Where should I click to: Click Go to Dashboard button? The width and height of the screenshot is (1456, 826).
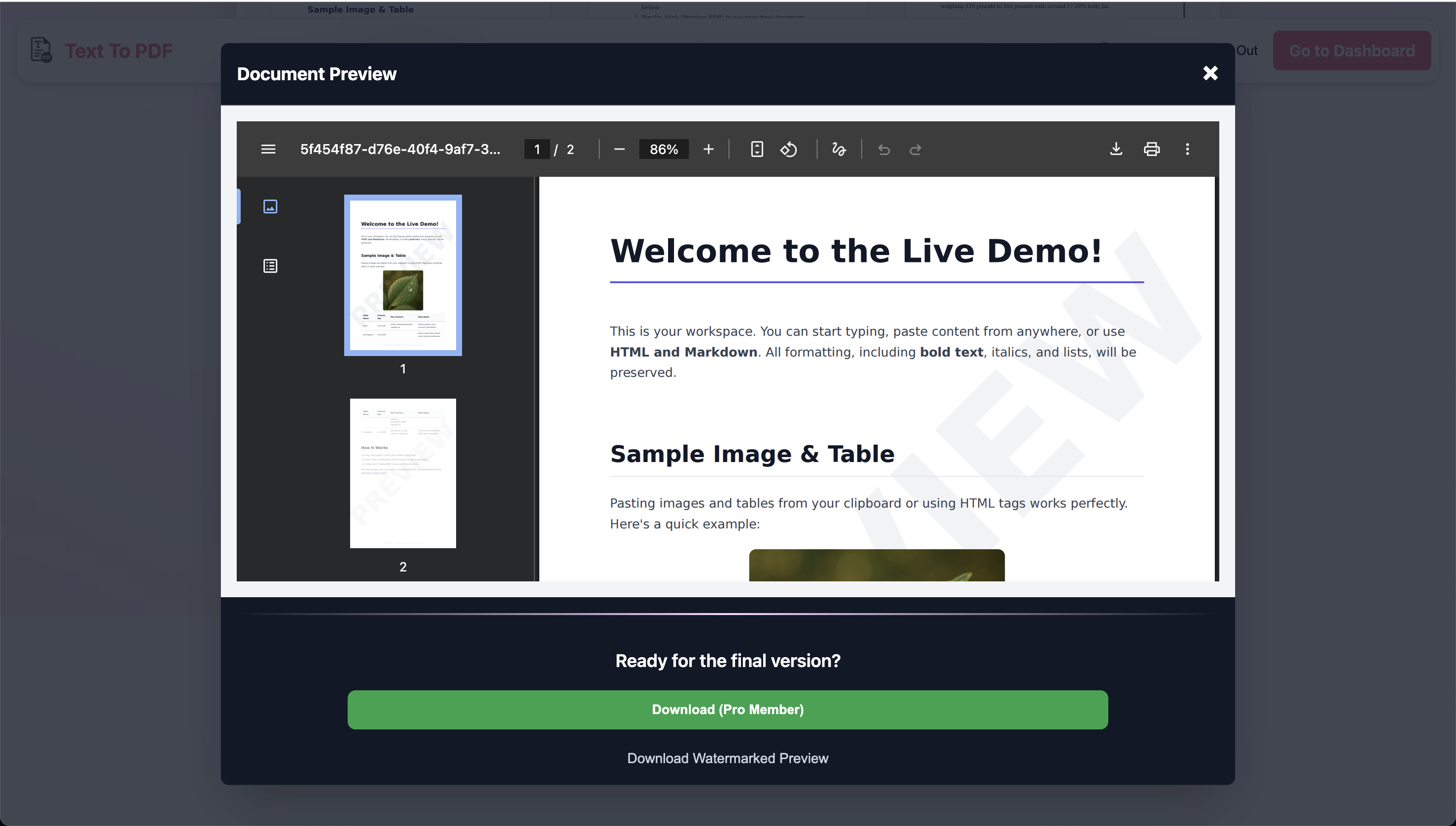coord(1352,51)
